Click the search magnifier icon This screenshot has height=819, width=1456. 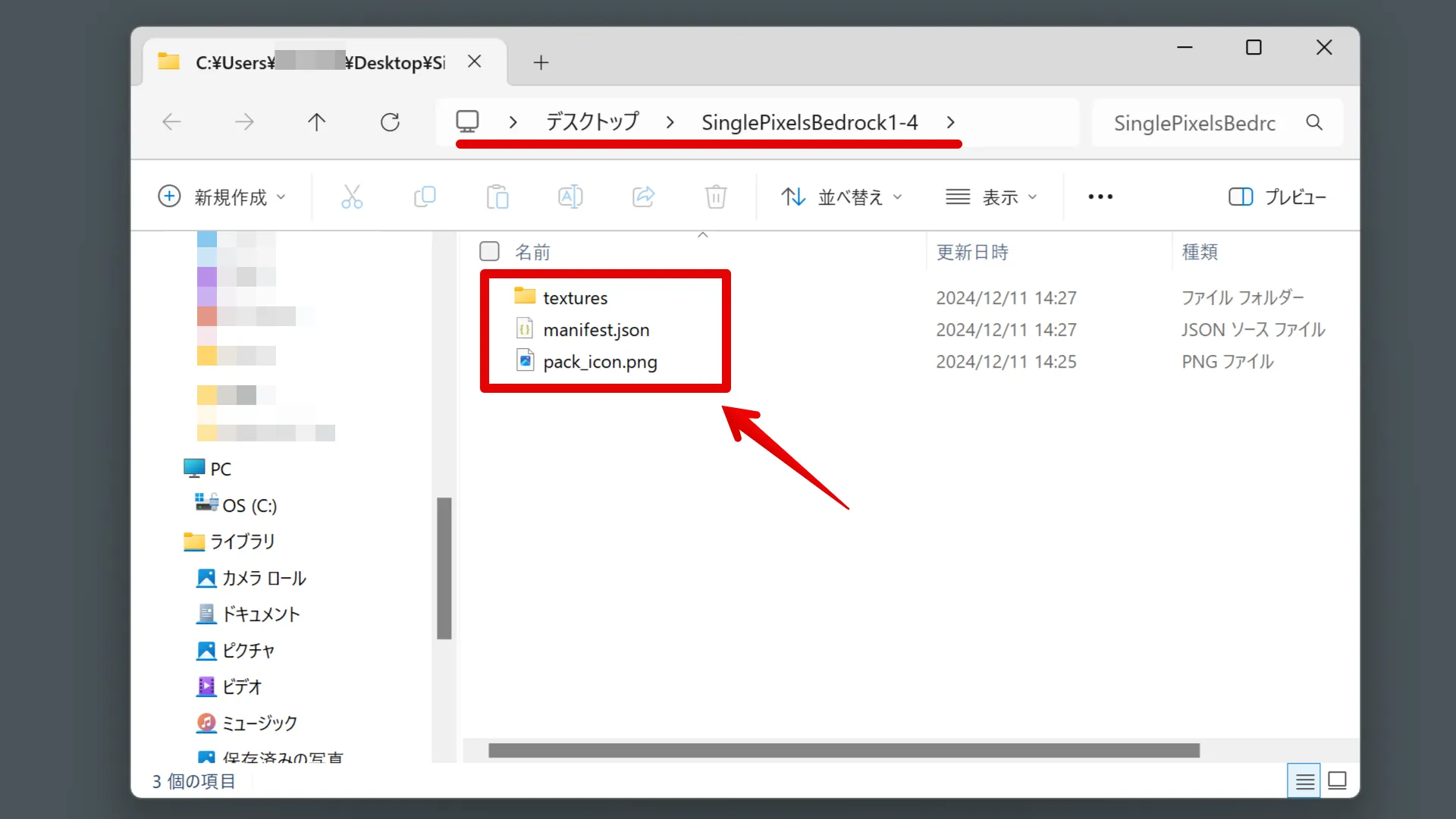click(1314, 122)
